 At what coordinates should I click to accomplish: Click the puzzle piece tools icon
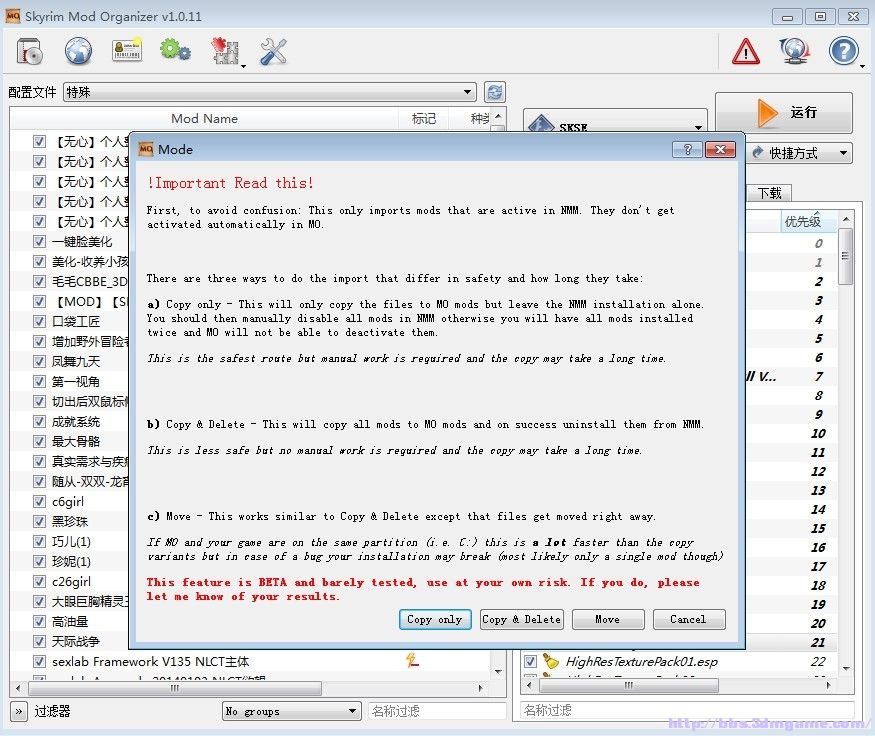tap(224, 51)
